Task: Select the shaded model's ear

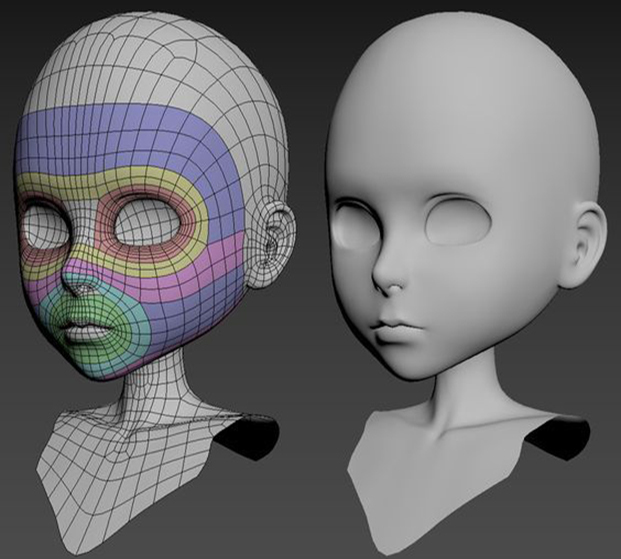Action: (x=588, y=243)
